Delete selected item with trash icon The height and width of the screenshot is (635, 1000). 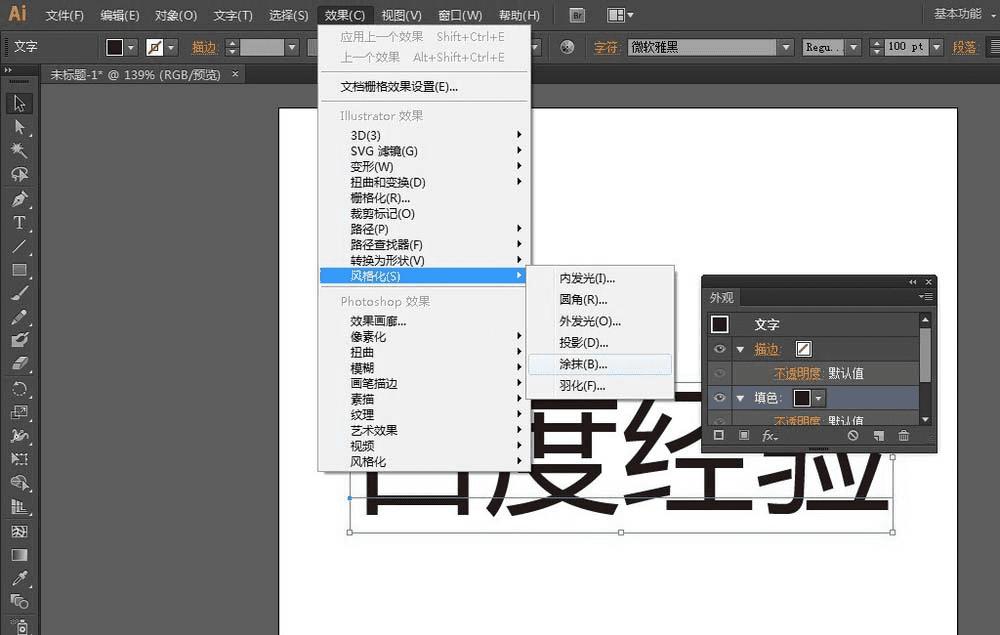tap(904, 436)
